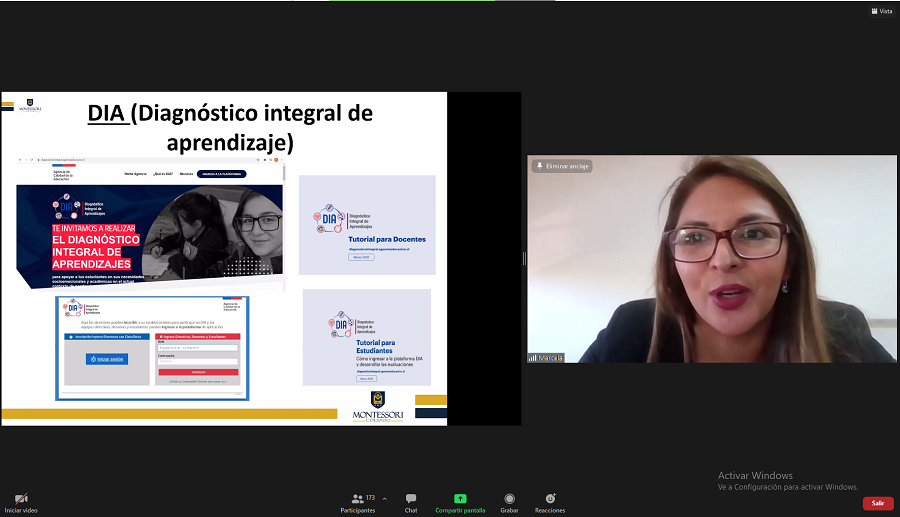The height and width of the screenshot is (517, 900).
Task: Open the Chat panel
Action: coord(411,503)
